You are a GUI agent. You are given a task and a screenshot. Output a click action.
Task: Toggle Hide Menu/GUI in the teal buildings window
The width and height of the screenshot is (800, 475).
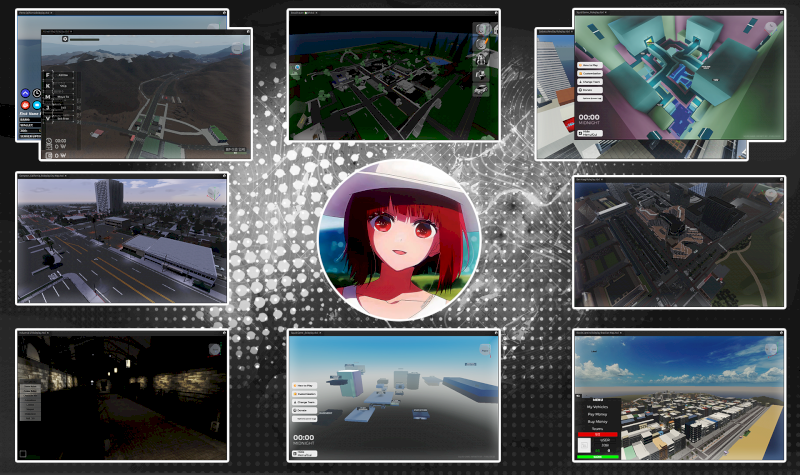590,132
